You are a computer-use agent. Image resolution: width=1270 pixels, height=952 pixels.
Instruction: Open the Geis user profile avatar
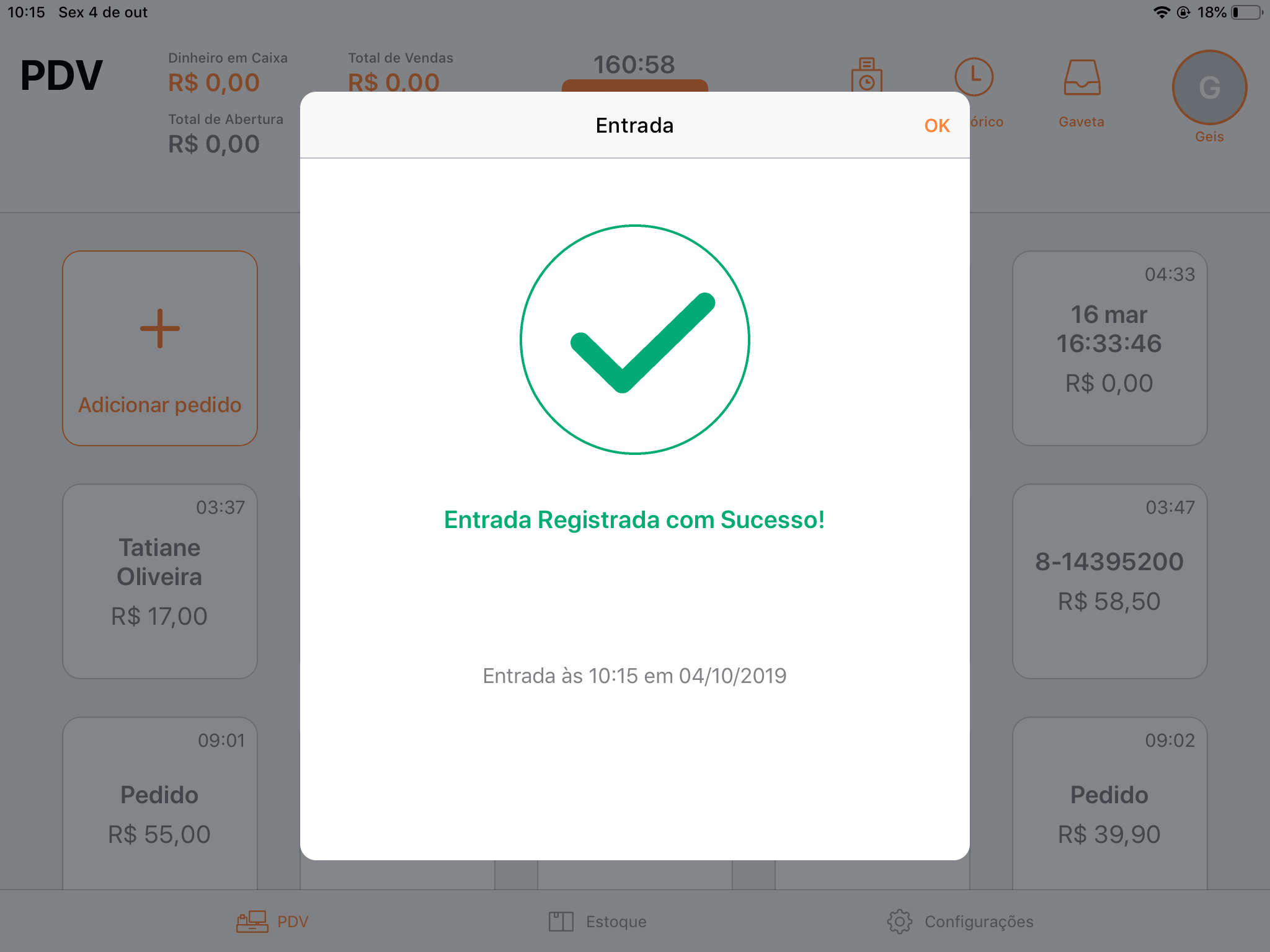1209,87
